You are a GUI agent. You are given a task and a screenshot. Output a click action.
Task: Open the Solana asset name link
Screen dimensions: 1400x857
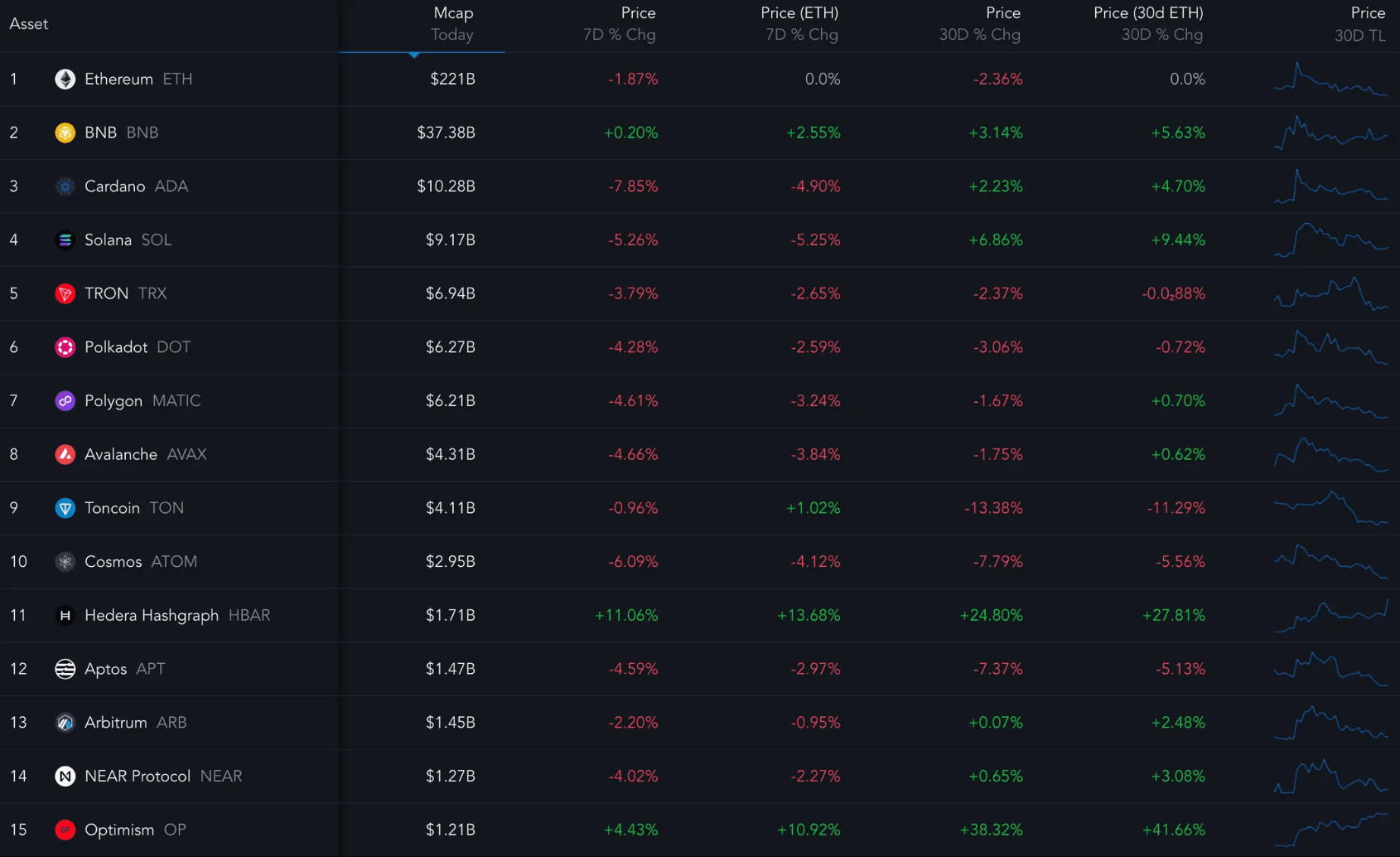(108, 240)
